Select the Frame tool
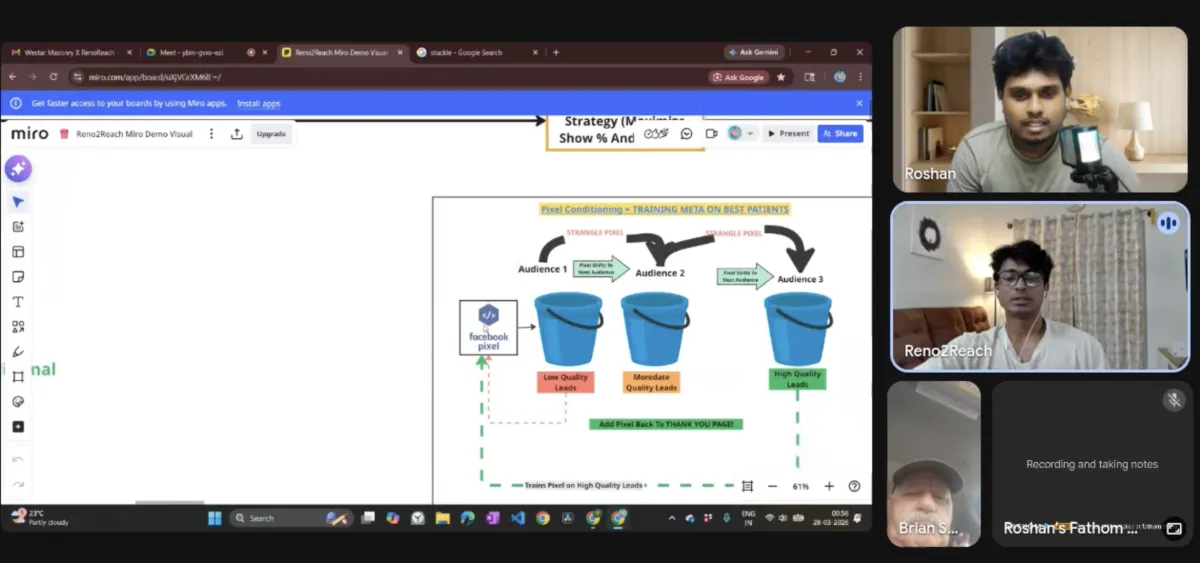 point(18,377)
